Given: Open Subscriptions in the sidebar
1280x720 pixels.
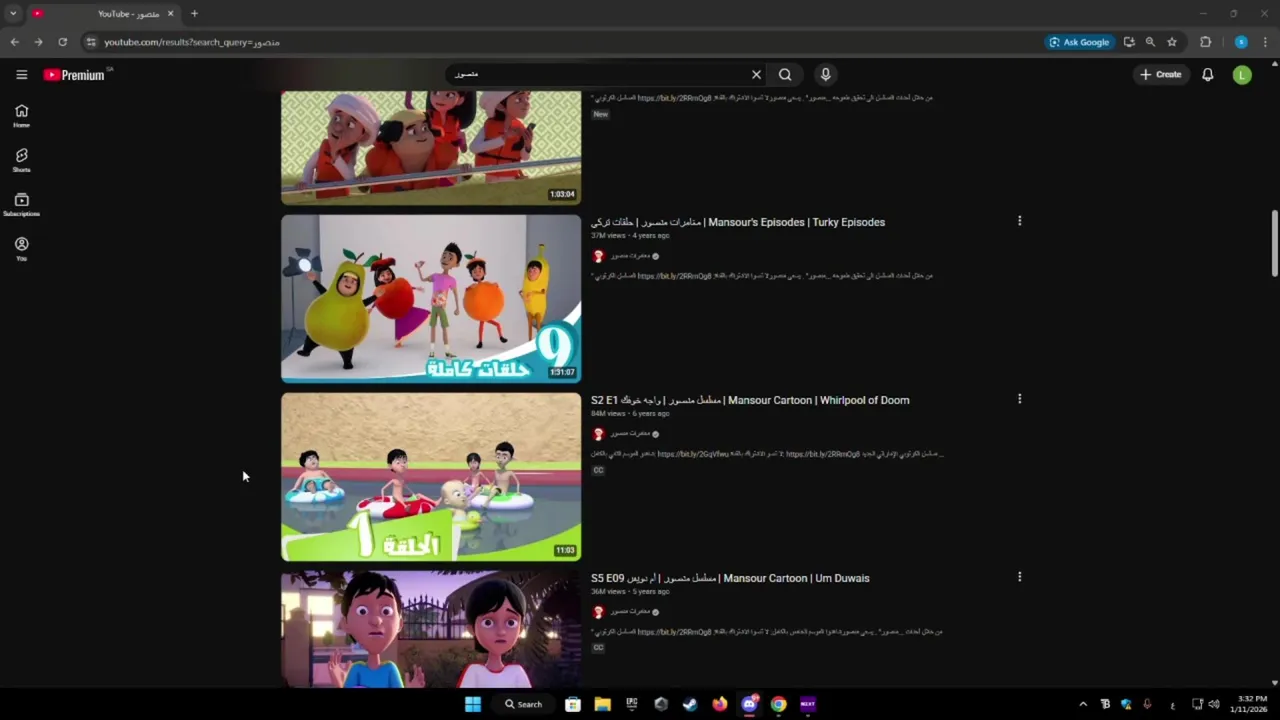Looking at the screenshot, I should (21, 205).
